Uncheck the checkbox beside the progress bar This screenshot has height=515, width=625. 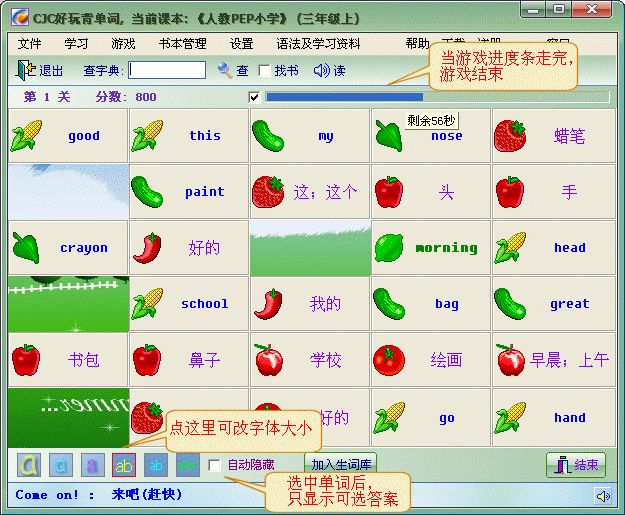tap(254, 97)
